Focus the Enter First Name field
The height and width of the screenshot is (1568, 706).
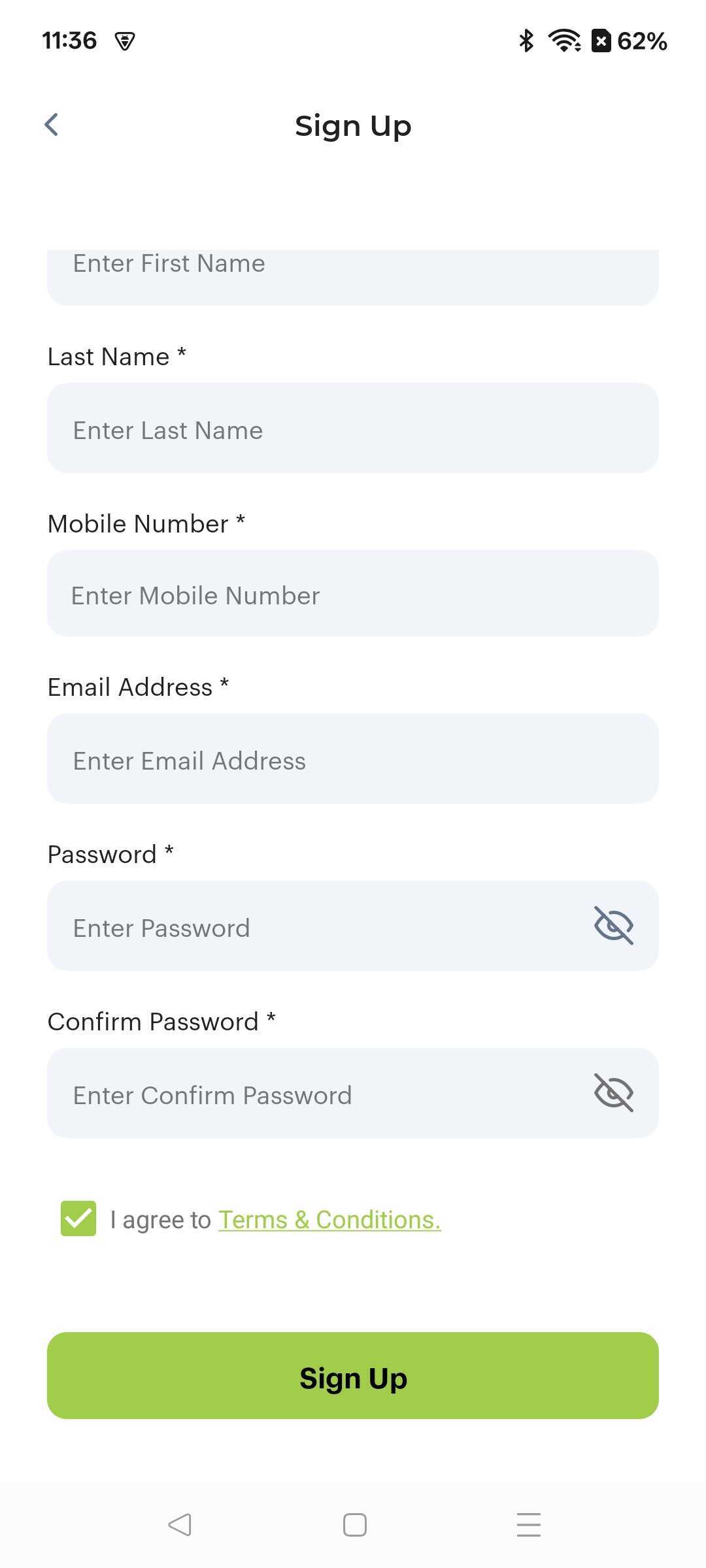[x=353, y=274]
